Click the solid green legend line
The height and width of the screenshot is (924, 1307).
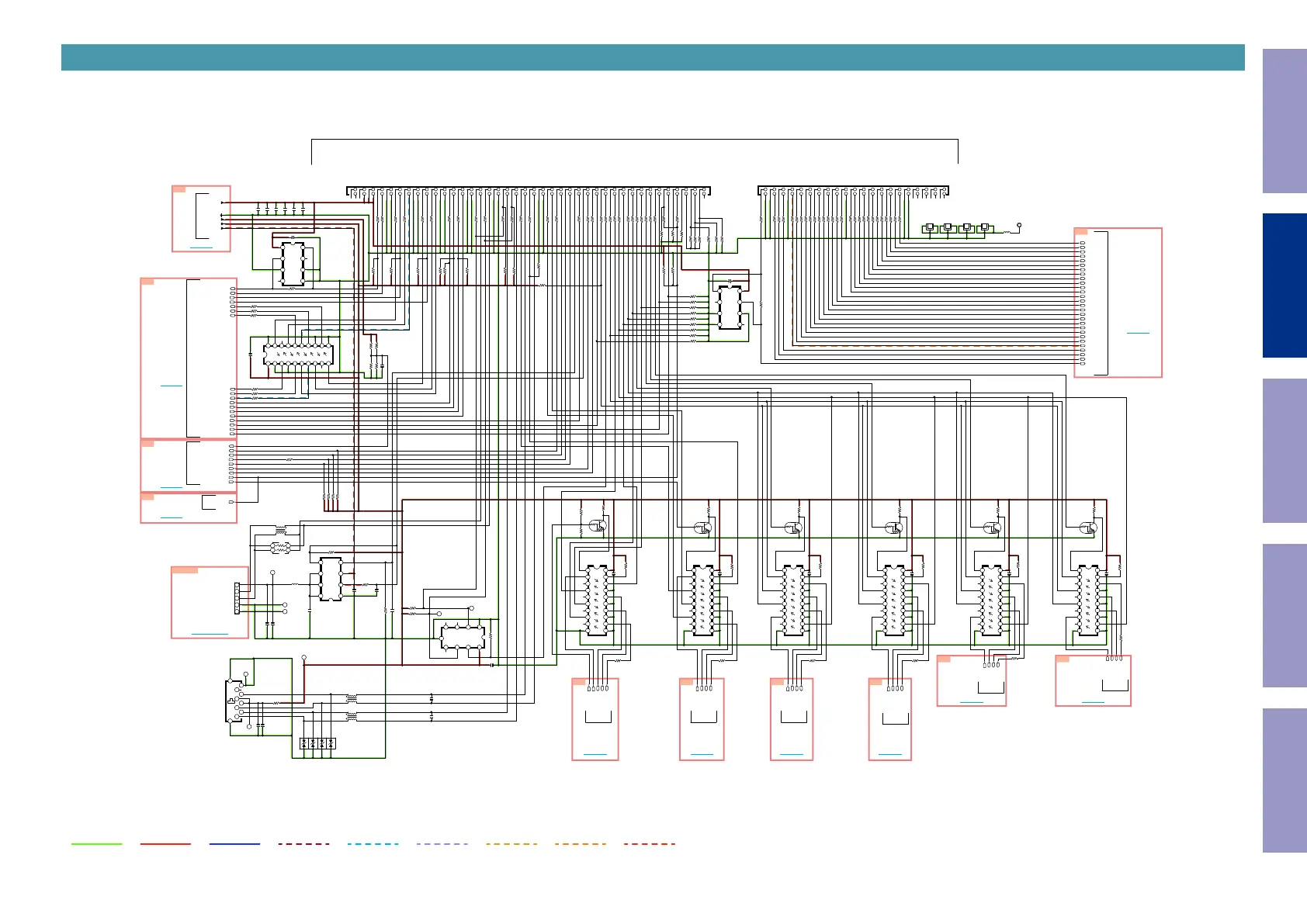point(97,843)
